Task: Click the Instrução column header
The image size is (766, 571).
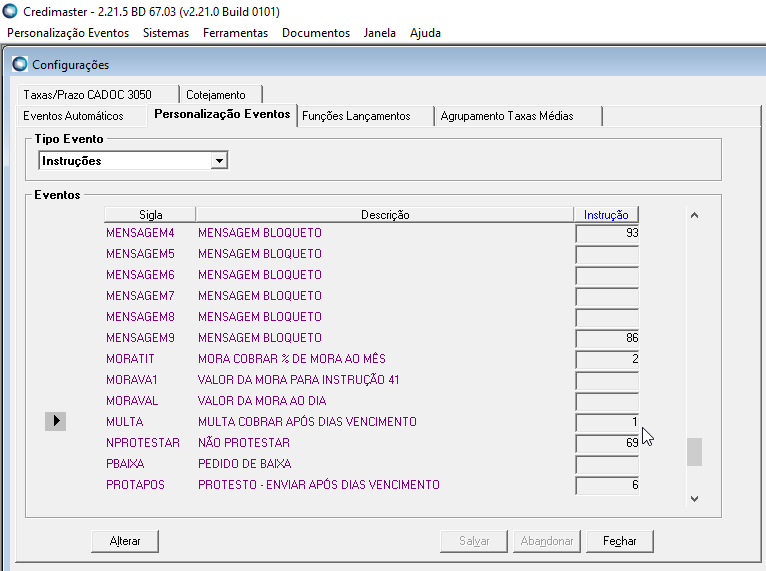Action: click(606, 214)
